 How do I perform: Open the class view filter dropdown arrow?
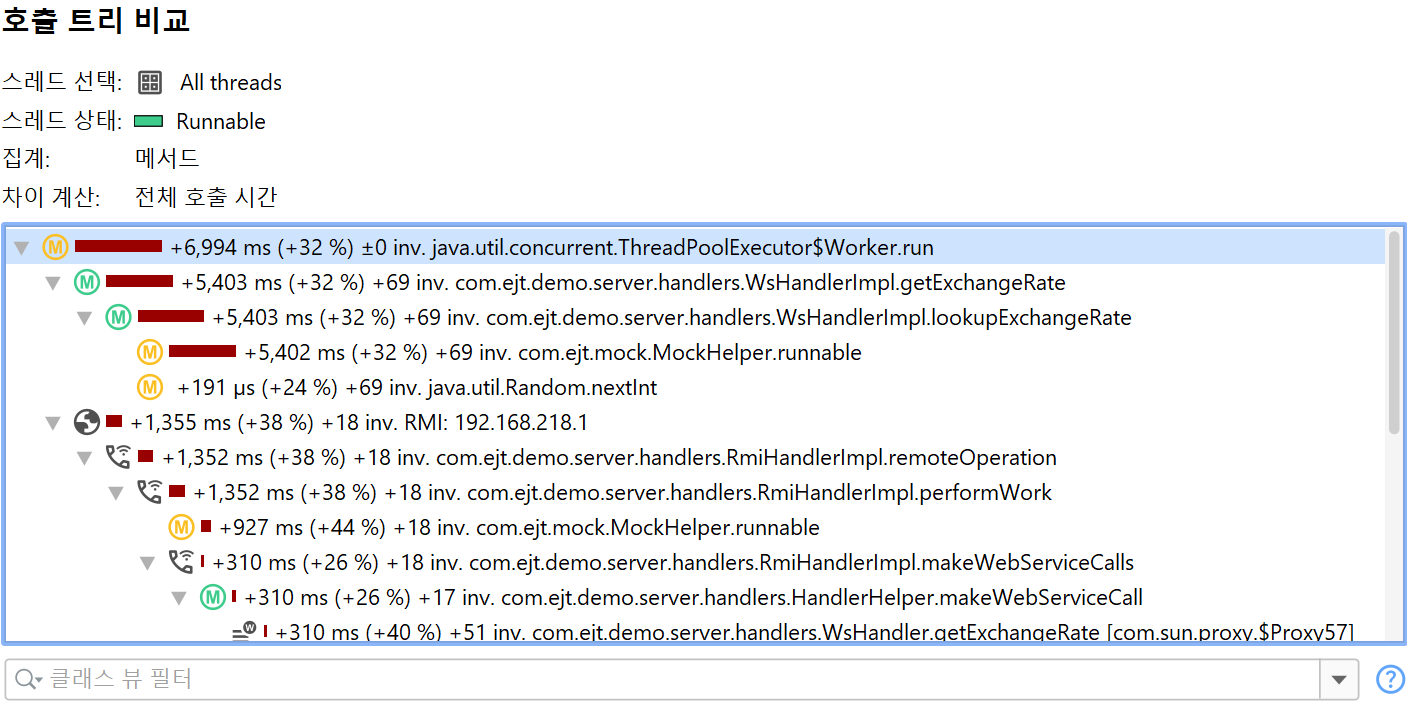(x=1339, y=680)
